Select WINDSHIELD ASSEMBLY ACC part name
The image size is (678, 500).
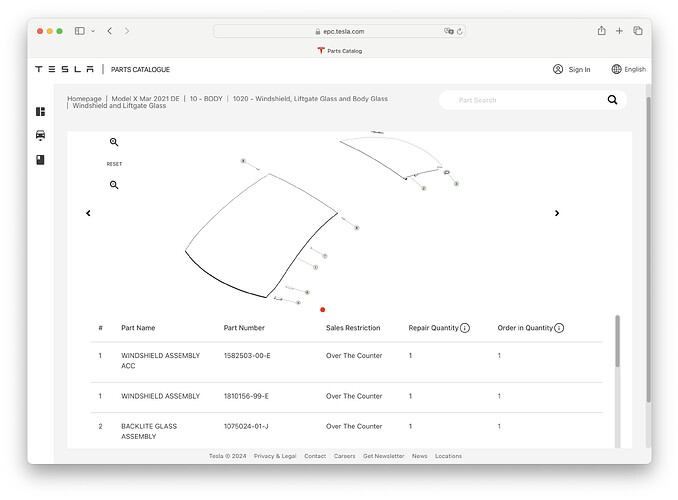(160, 361)
